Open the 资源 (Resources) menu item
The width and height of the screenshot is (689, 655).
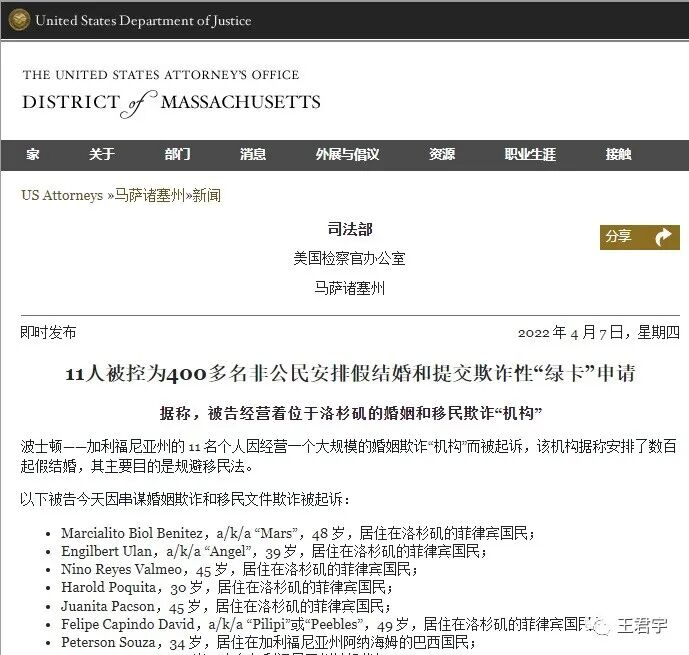click(442, 154)
